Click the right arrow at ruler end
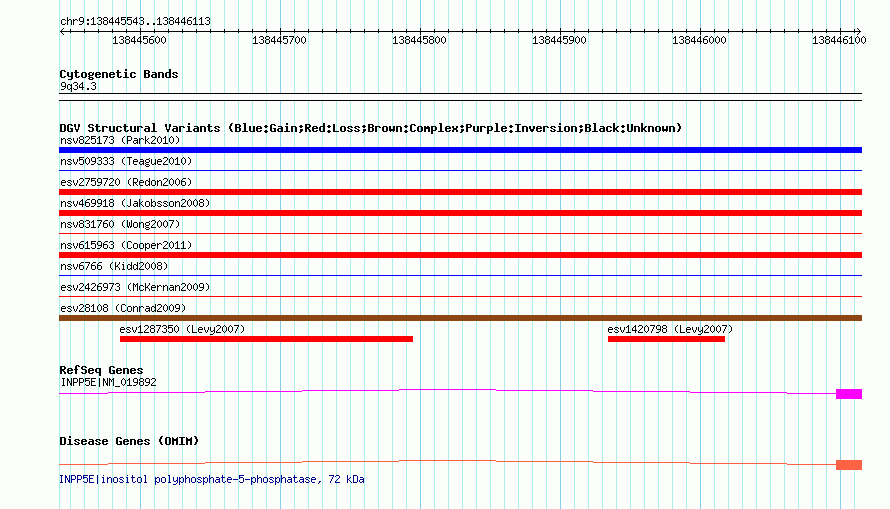The width and height of the screenshot is (890, 509). pyautogui.click(x=858, y=31)
